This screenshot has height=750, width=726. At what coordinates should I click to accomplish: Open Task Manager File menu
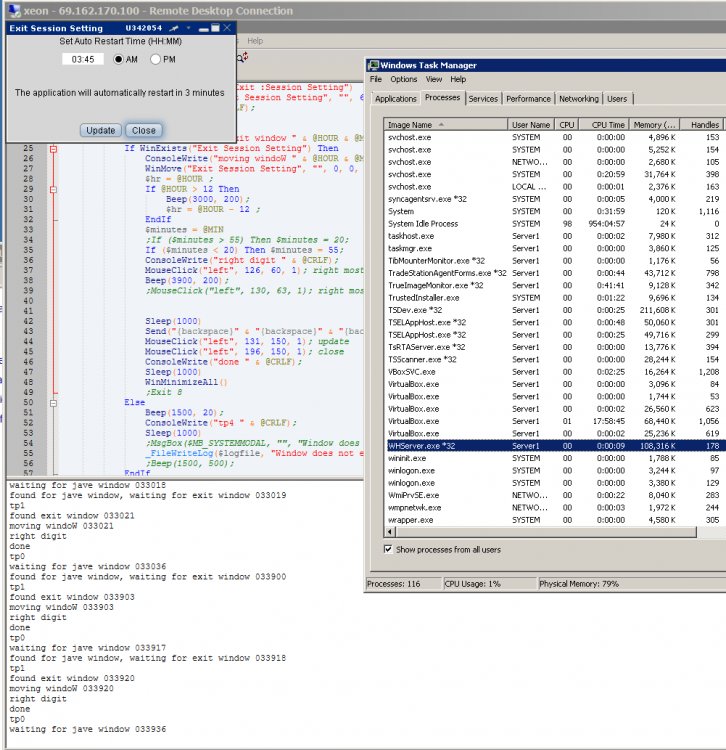(x=375, y=79)
